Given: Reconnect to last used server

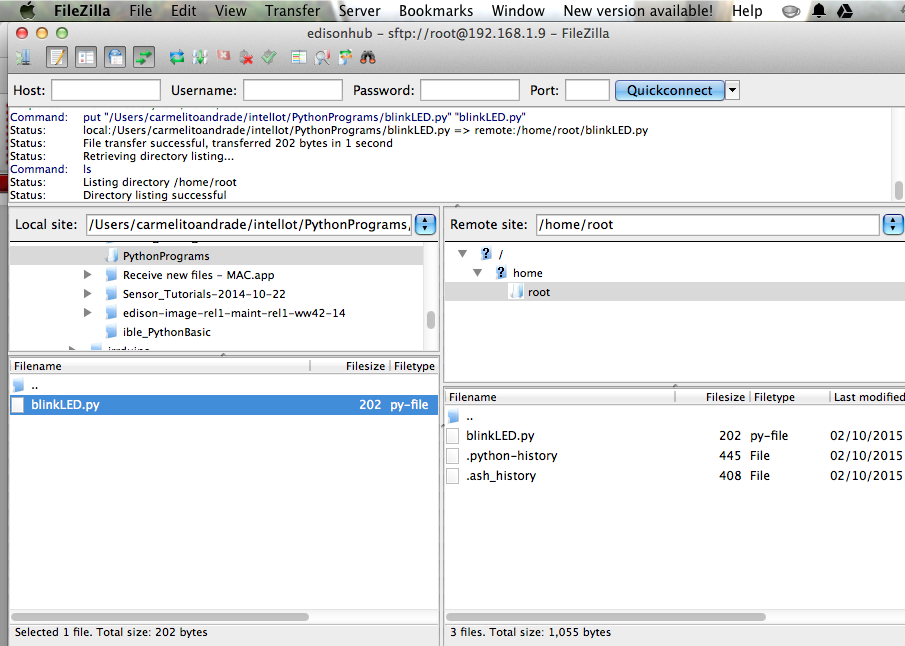Looking at the screenshot, I should [269, 57].
